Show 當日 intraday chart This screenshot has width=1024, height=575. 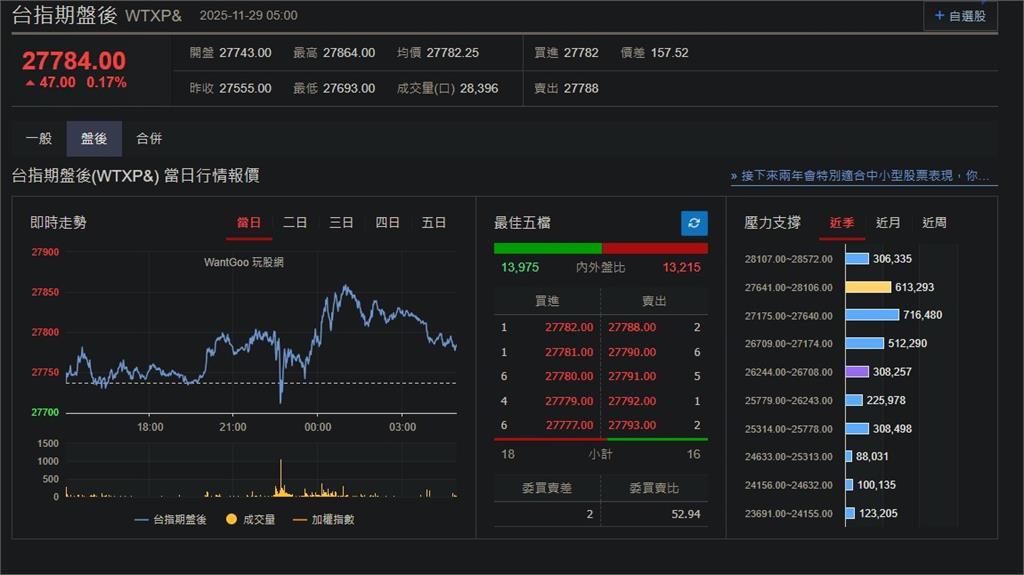click(249, 223)
